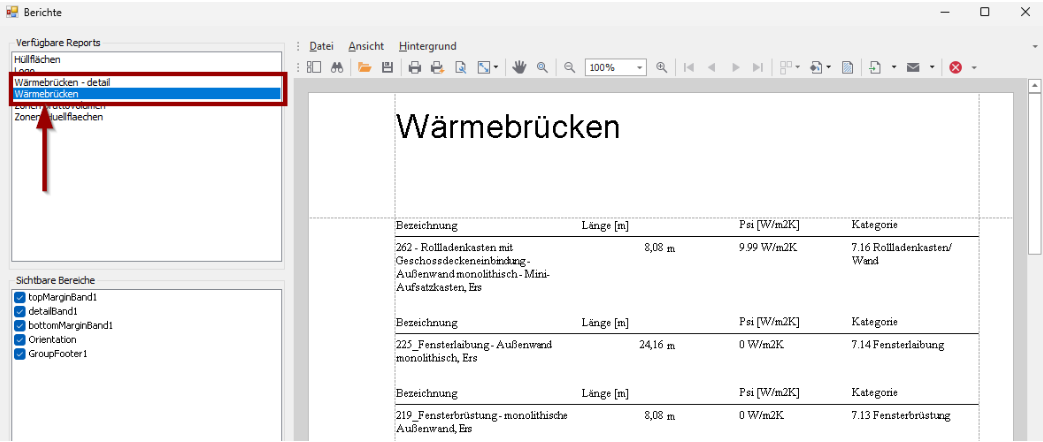Uncheck the topMarginBand1 checkbox

point(20,298)
